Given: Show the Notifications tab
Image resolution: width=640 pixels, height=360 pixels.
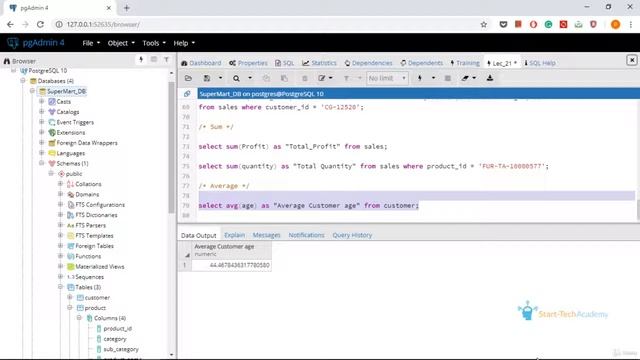Looking at the screenshot, I should click(306, 235).
